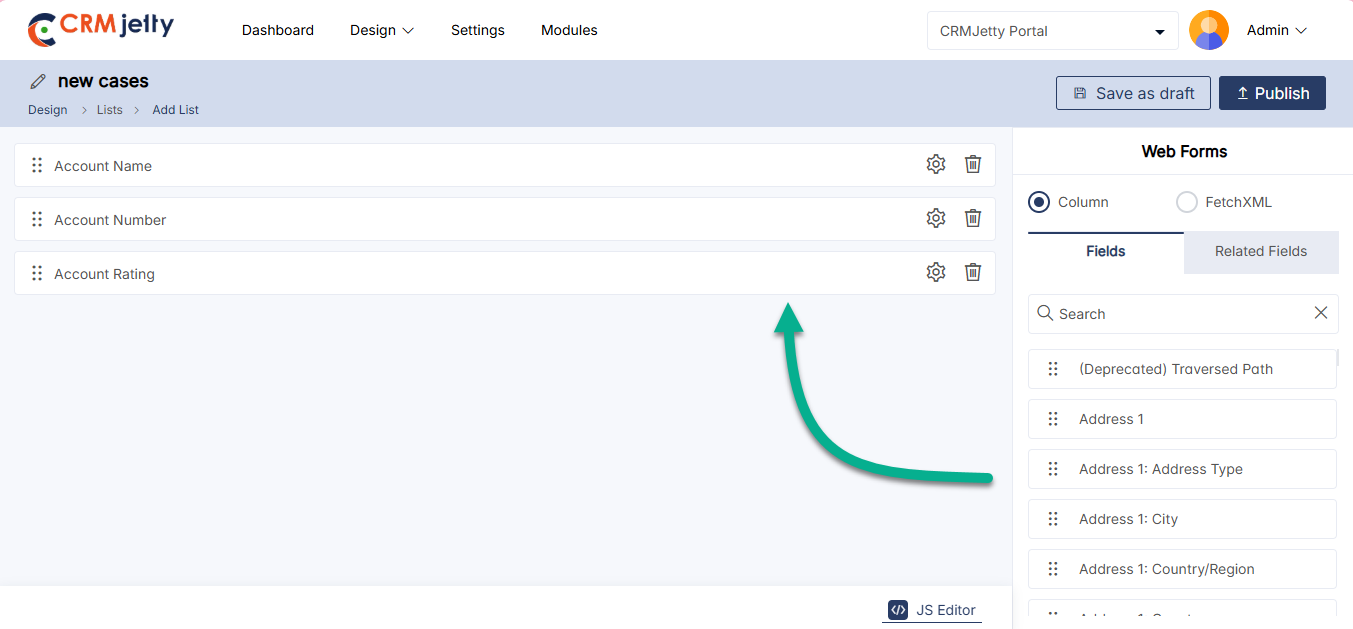Clear the search with the X icon

pyautogui.click(x=1320, y=313)
